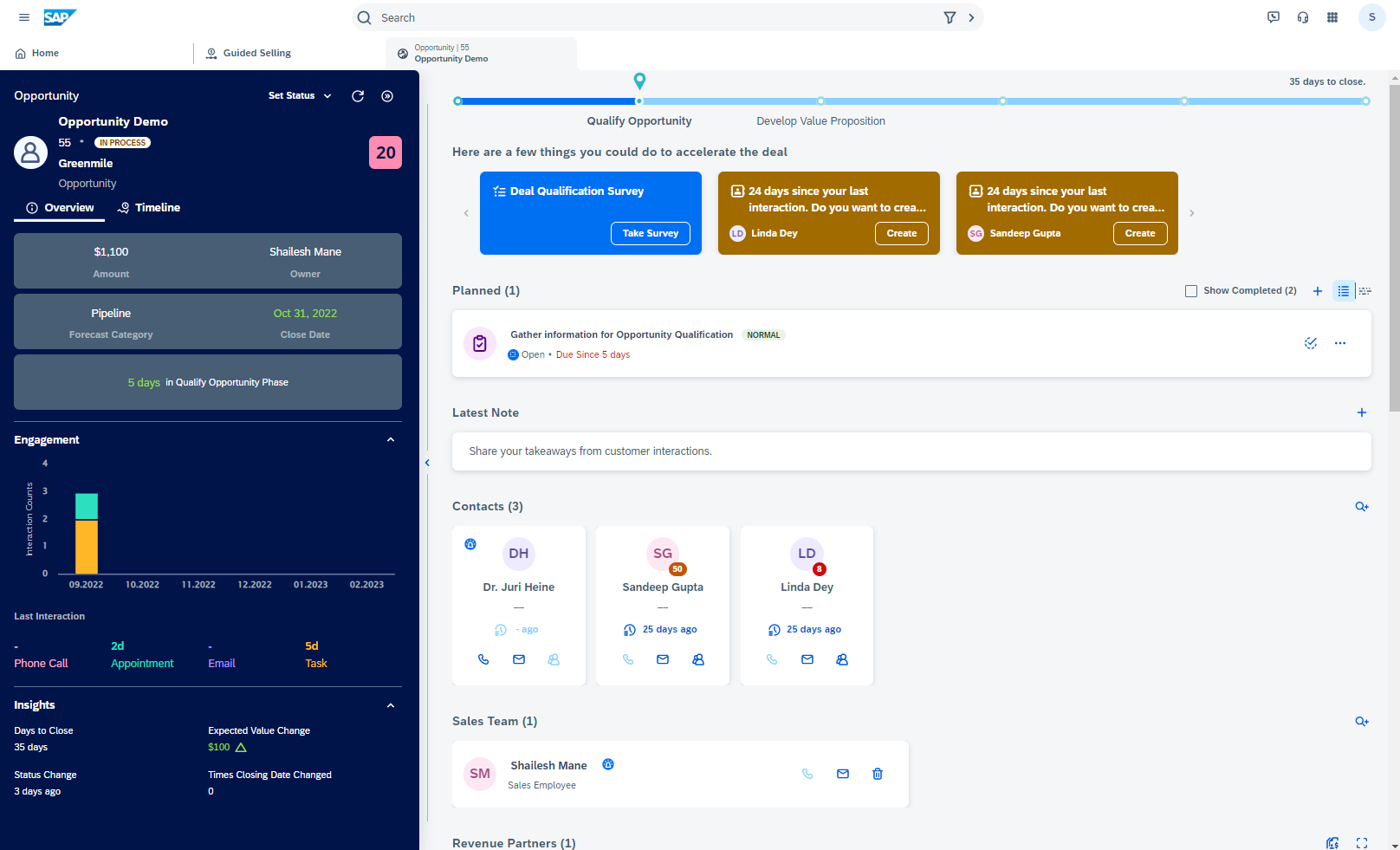Expand search options arrow next to filter
Viewport: 1400px width, 850px height.
point(971,17)
